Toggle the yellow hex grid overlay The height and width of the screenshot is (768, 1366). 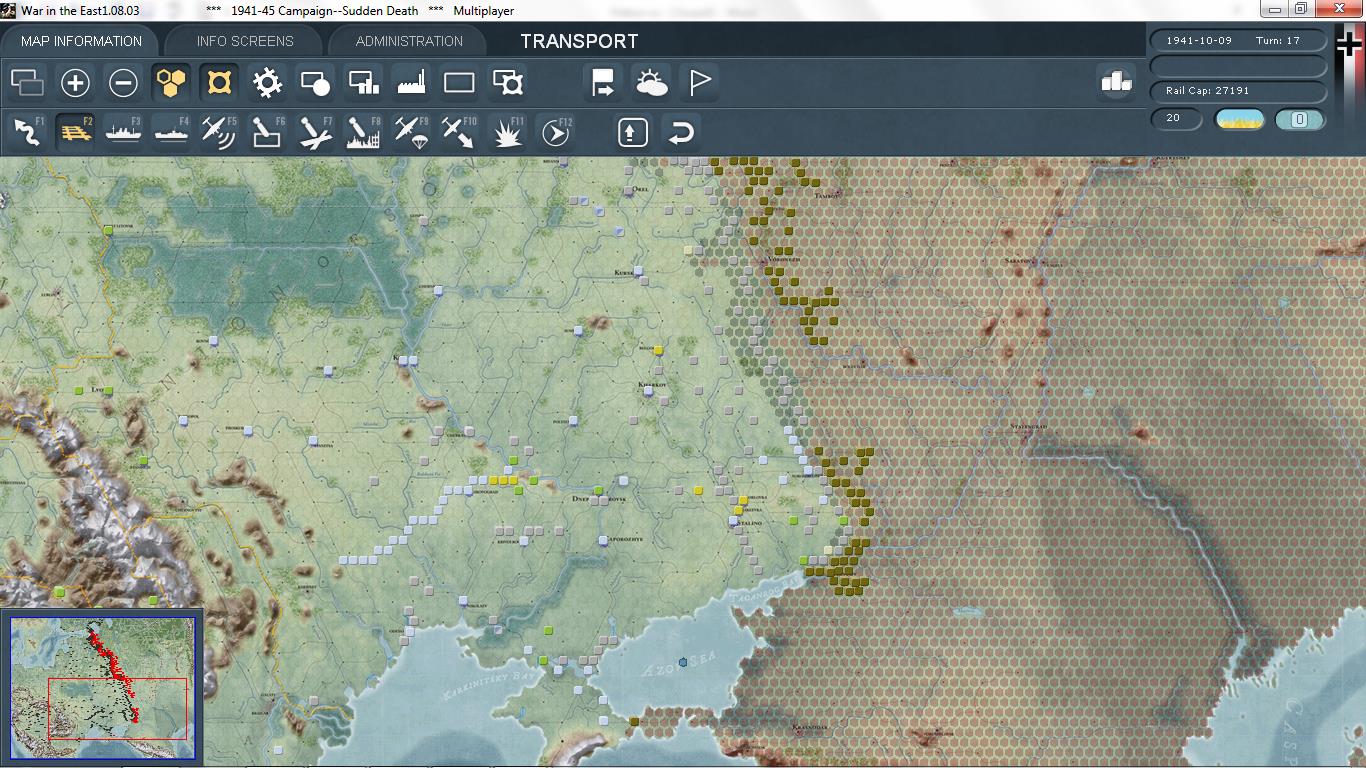tap(171, 82)
